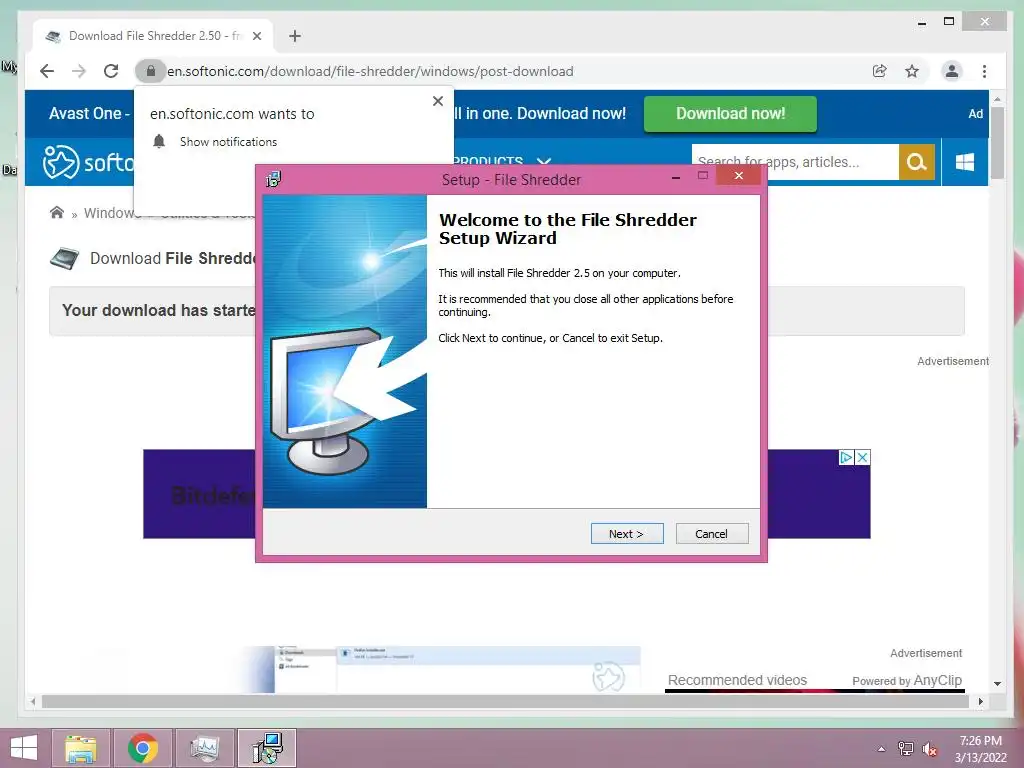Click the Search for apps field
Image resolution: width=1024 pixels, height=768 pixels.
(795, 161)
